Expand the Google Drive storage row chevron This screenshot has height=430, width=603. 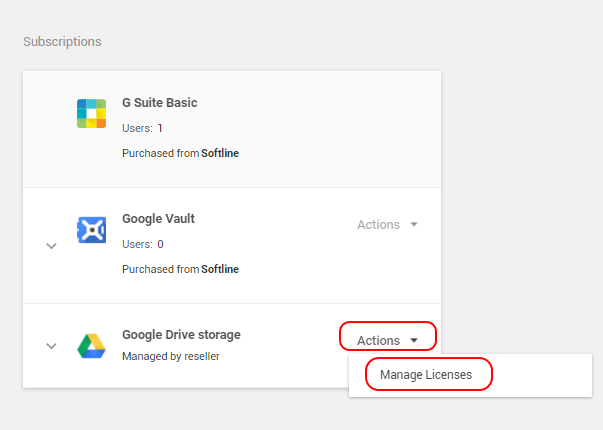click(52, 346)
